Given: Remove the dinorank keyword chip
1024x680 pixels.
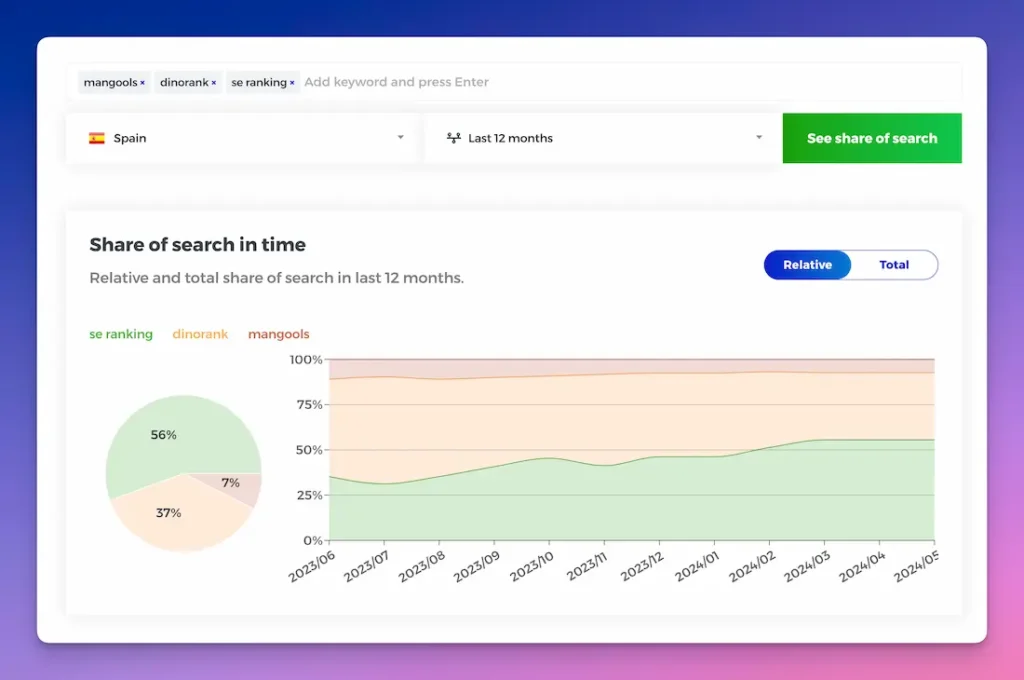Looking at the screenshot, I should pos(214,82).
